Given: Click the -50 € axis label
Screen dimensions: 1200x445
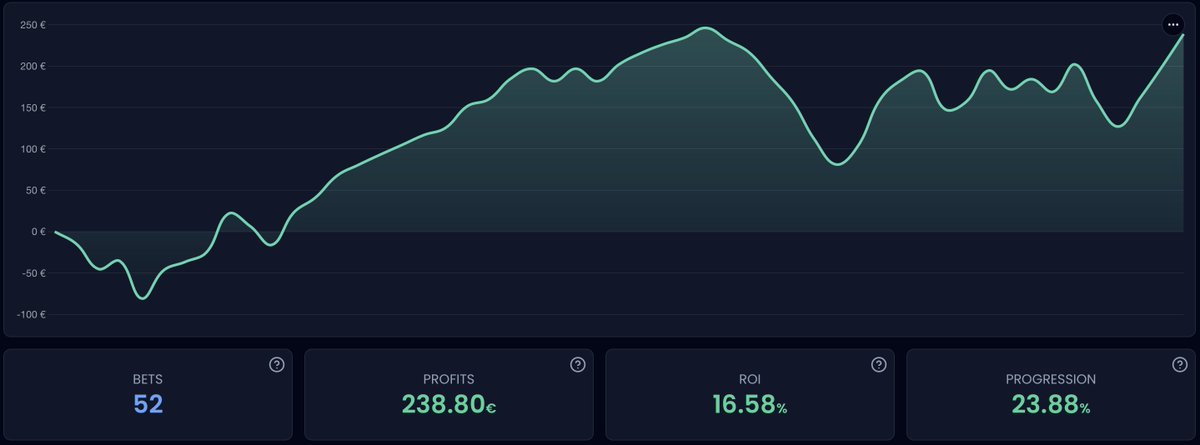Looking at the screenshot, I should pyautogui.click(x=33, y=273).
